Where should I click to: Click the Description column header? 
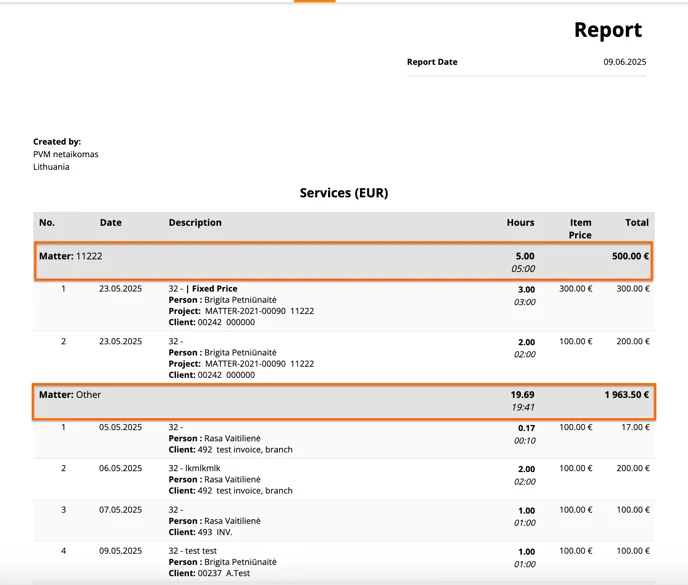[x=195, y=223]
